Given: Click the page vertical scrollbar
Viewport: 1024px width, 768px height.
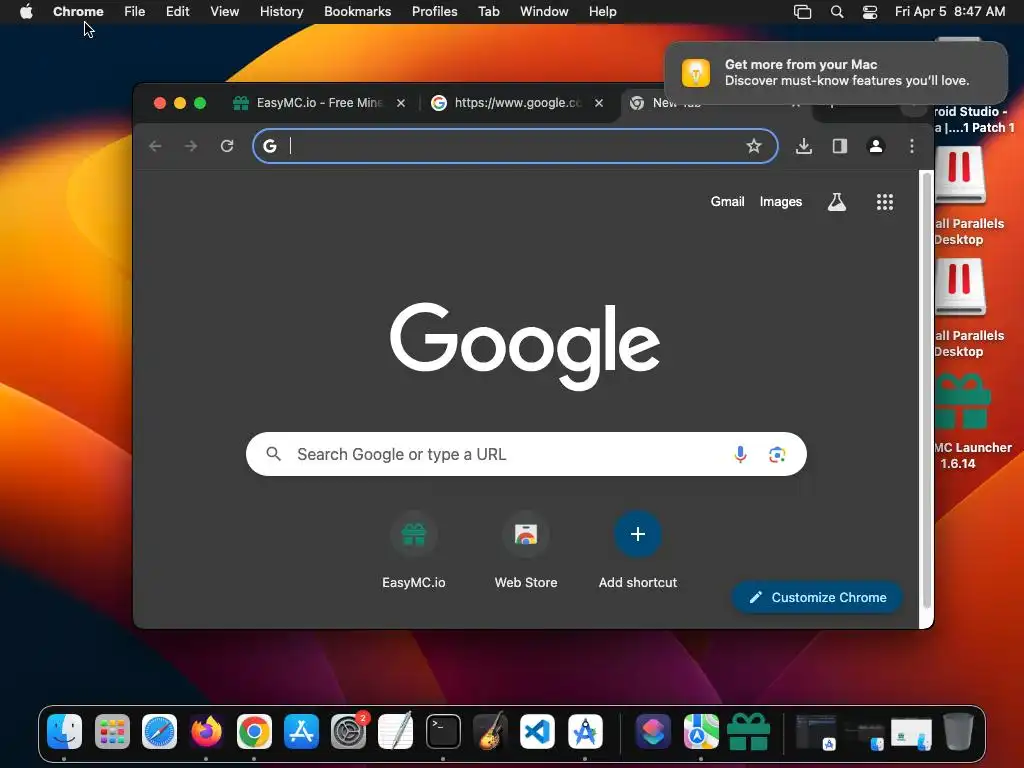Looking at the screenshot, I should tap(926, 392).
